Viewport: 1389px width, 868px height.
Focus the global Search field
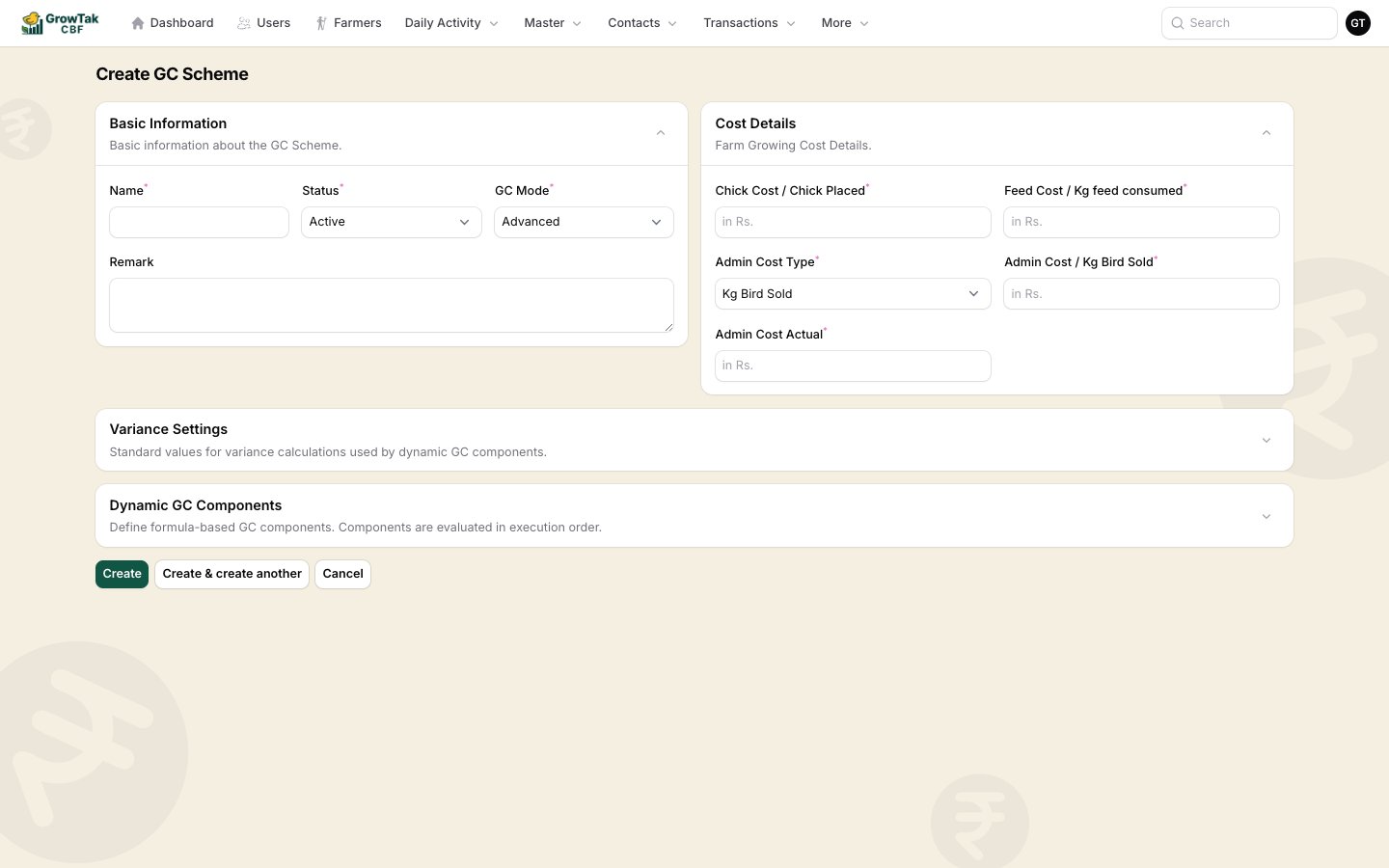click(x=1249, y=23)
